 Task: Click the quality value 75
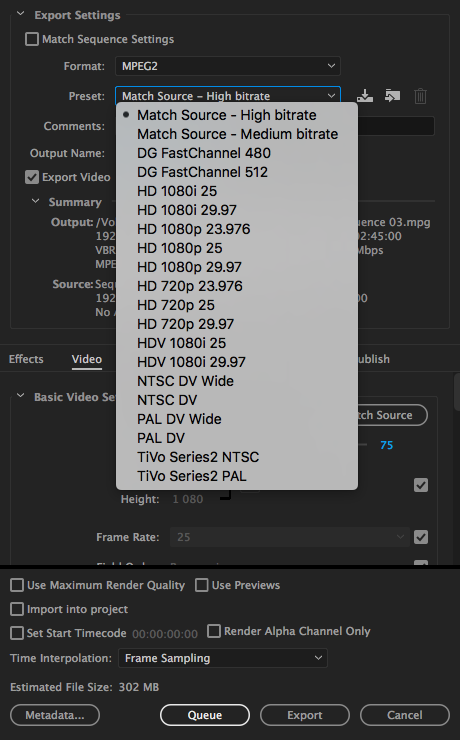[x=386, y=445]
